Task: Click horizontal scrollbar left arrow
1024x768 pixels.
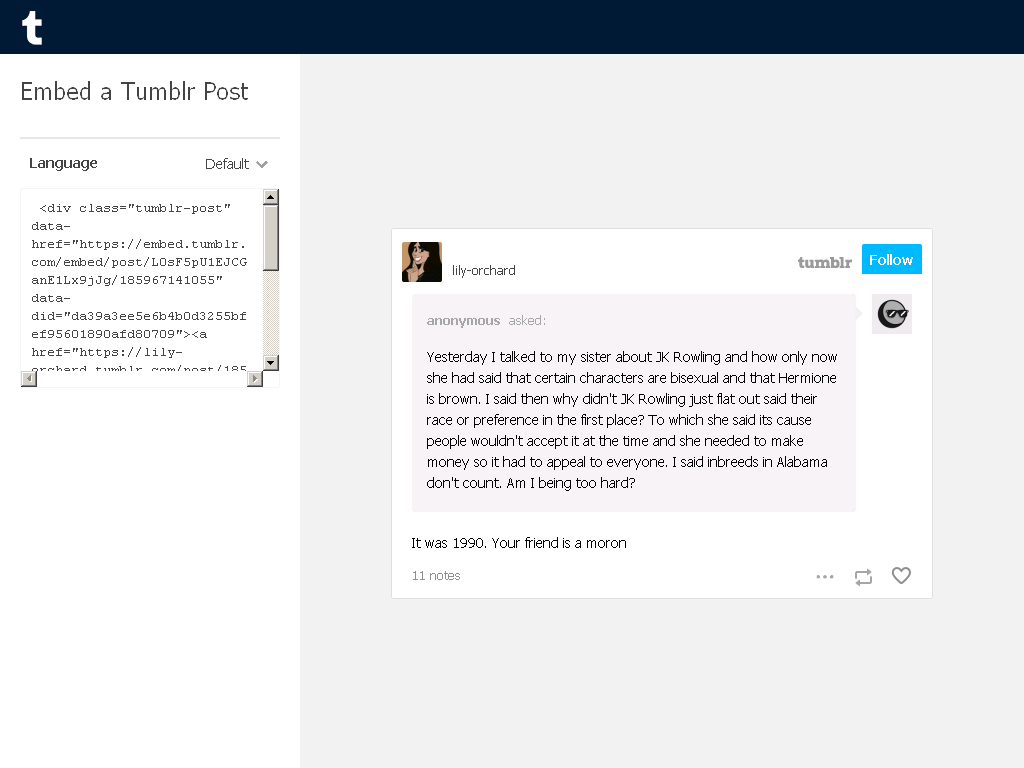Action: tap(29, 379)
